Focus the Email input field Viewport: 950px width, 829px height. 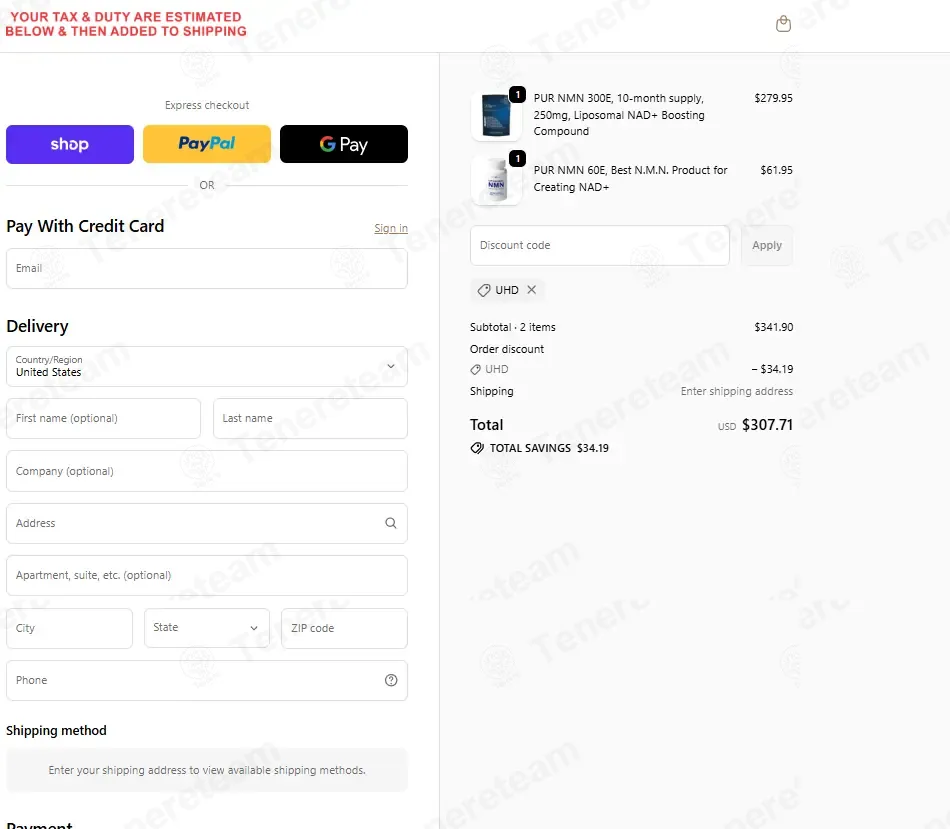tap(207, 268)
